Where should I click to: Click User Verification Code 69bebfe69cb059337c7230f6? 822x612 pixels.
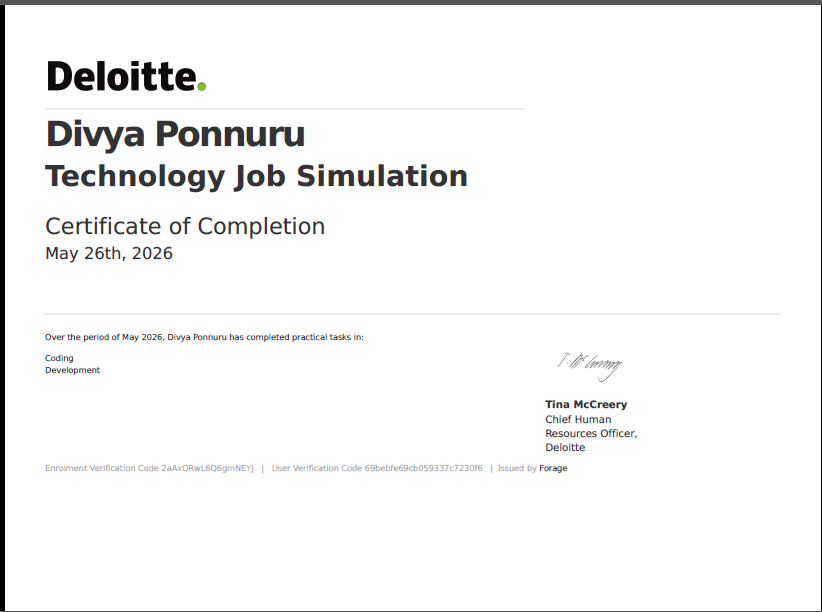[377, 468]
